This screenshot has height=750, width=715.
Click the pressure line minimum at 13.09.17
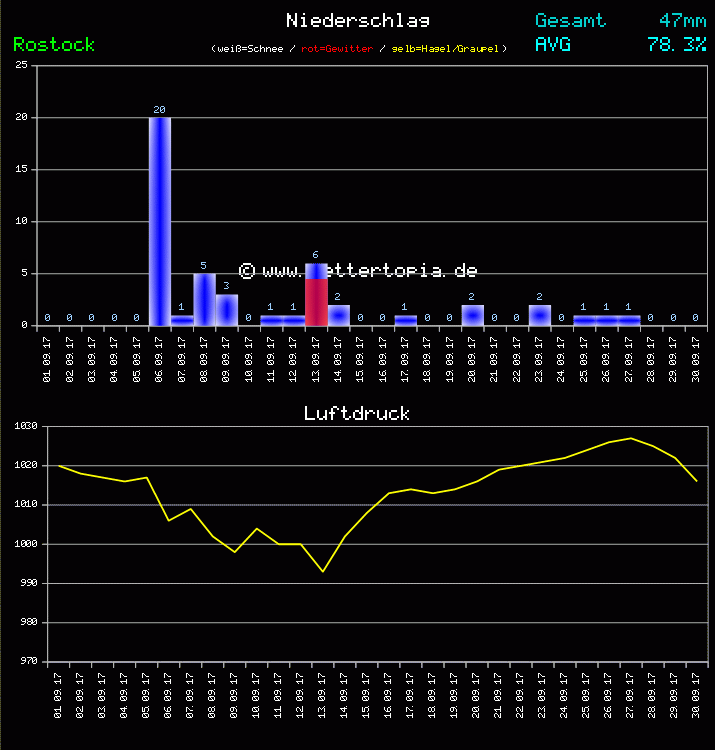tap(322, 571)
